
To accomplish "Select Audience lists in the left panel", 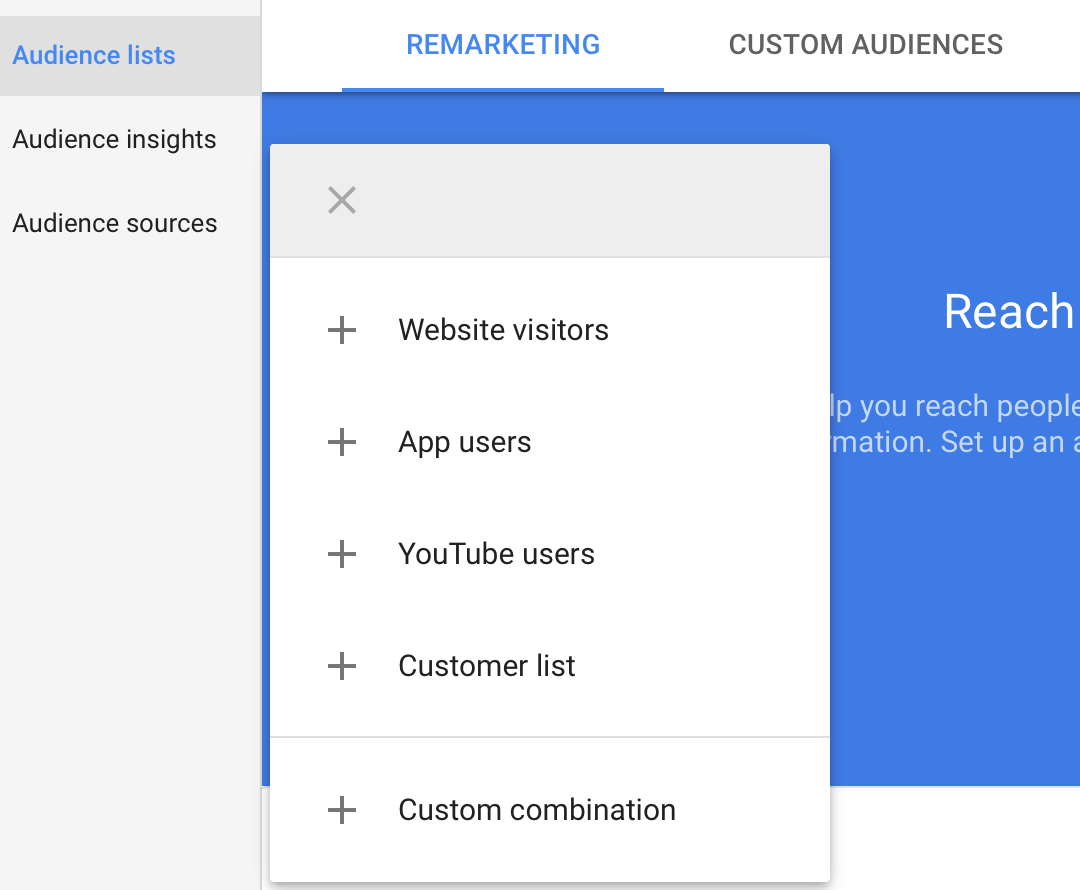I will (x=93, y=55).
